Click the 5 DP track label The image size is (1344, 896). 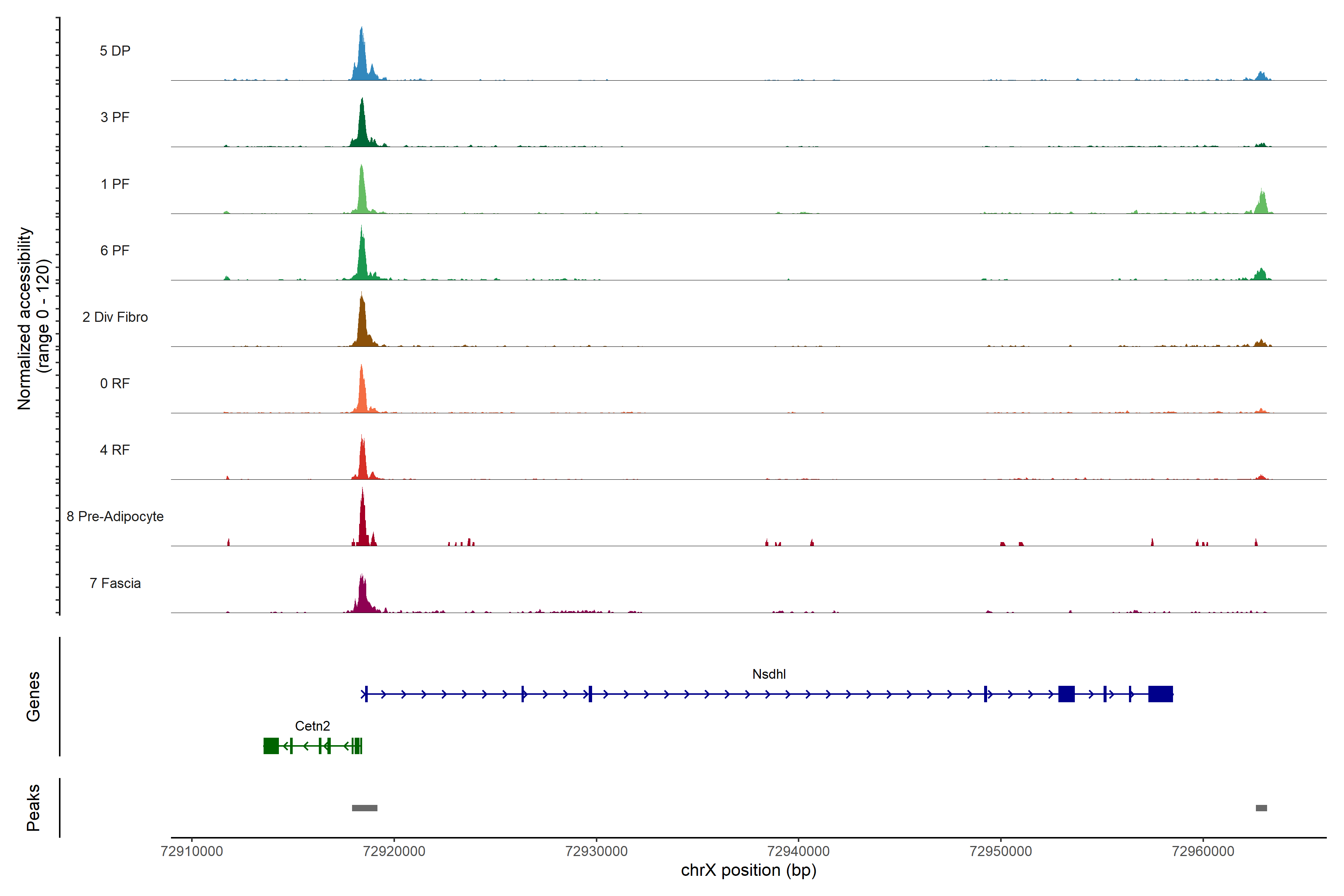click(115, 51)
